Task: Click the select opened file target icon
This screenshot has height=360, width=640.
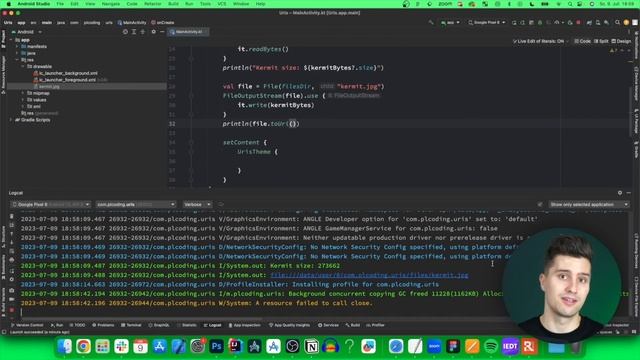Action: click(x=125, y=32)
